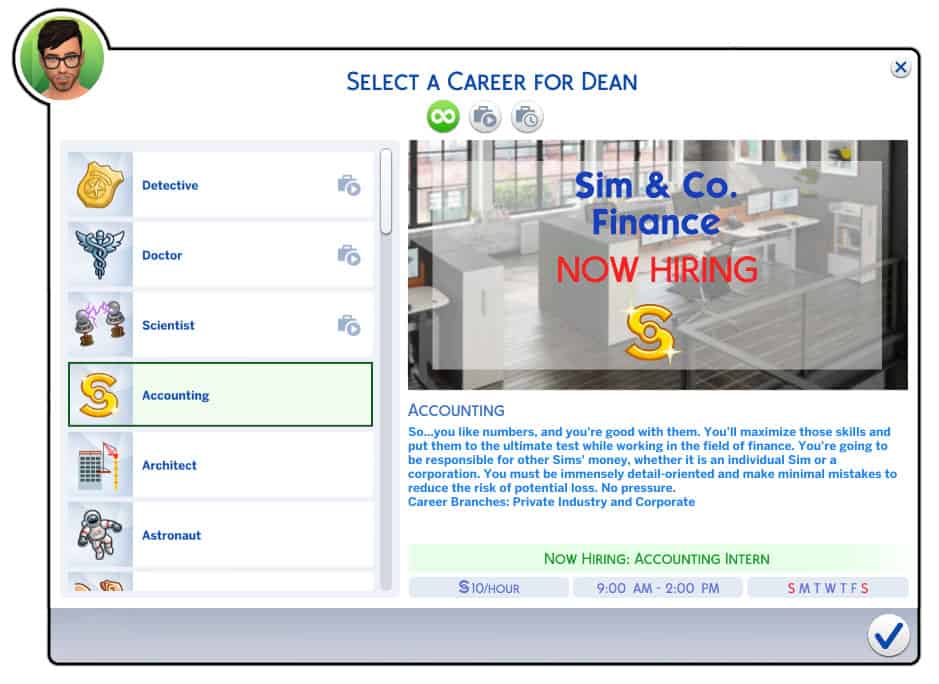
Task: Confirm career selection with the checkmark button
Action: click(887, 635)
